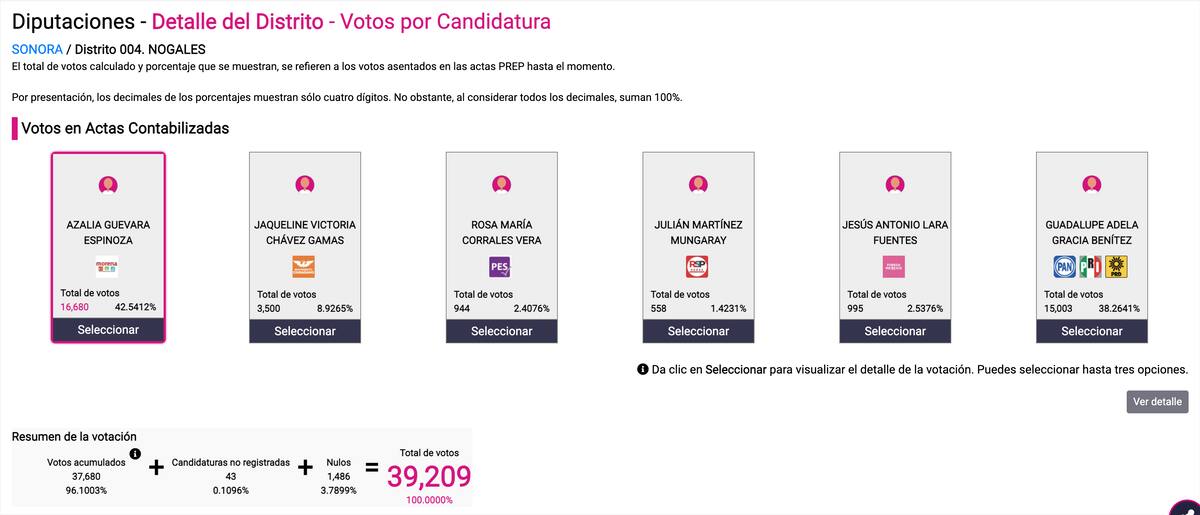Screen dimensions: 1200x515
Task: Click the Movimiento Ciudadano party logo
Action: [303, 267]
